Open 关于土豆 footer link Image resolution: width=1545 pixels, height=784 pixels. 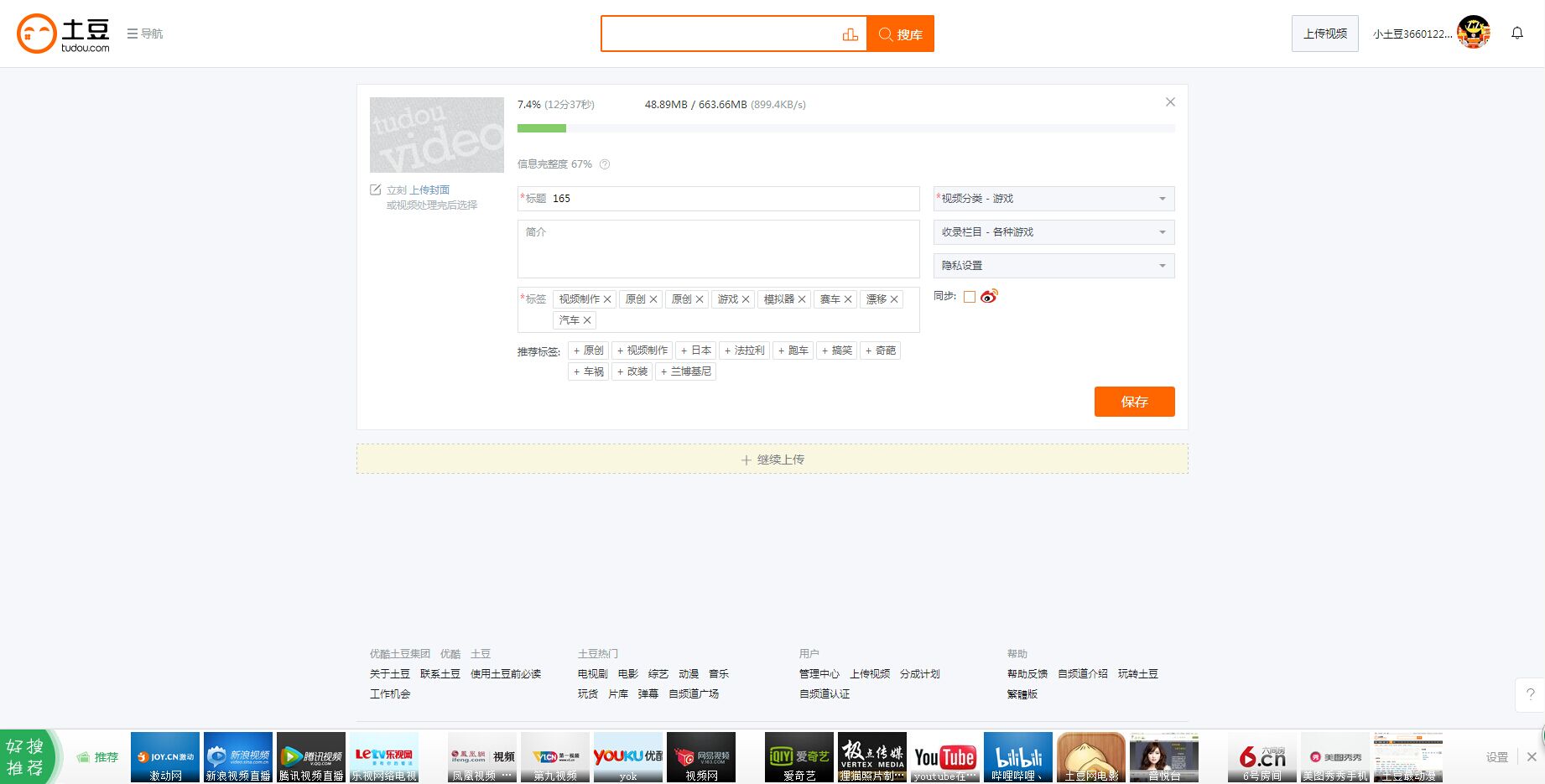pos(390,674)
